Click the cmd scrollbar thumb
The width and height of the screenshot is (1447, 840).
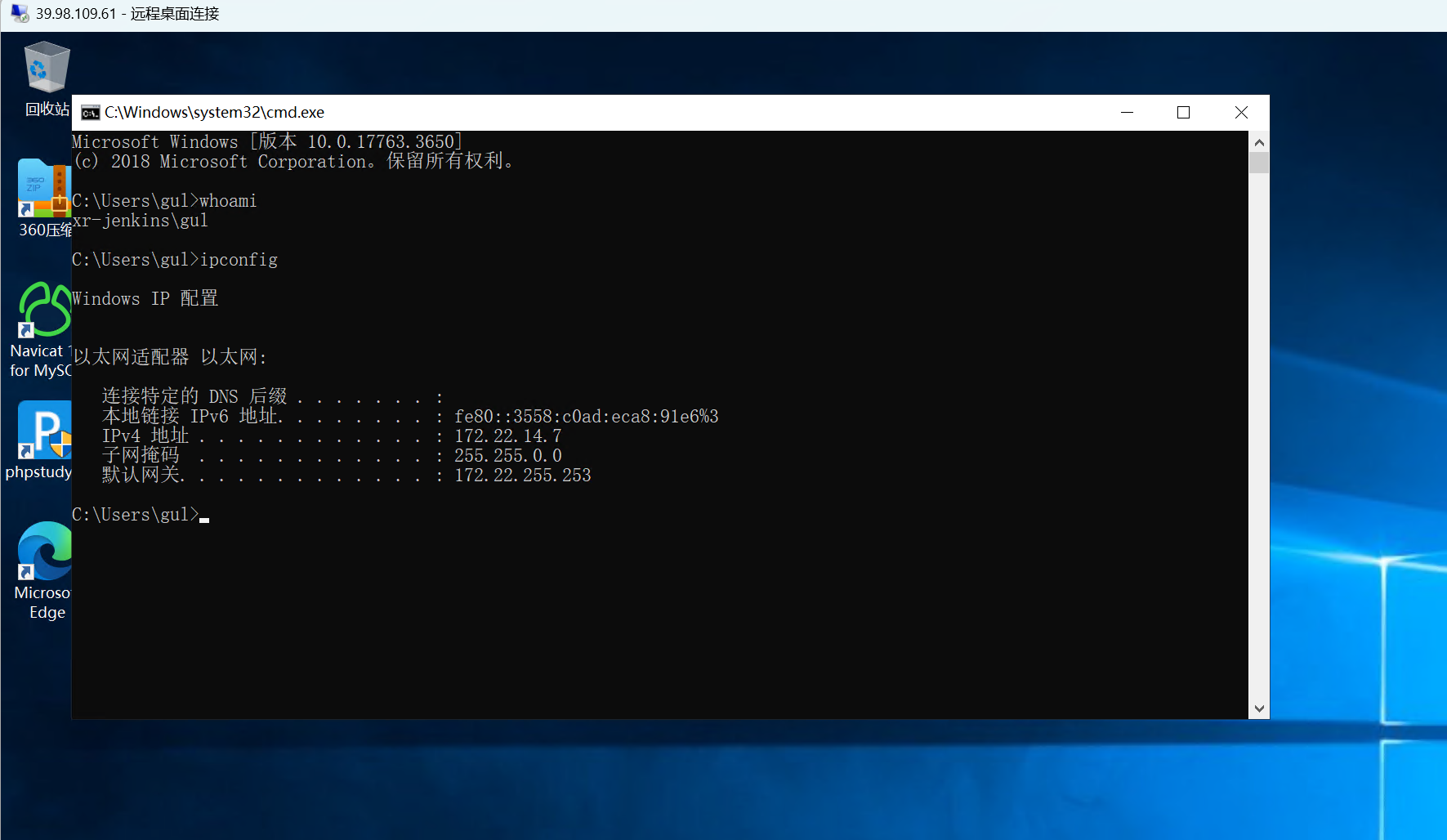[x=1259, y=163]
